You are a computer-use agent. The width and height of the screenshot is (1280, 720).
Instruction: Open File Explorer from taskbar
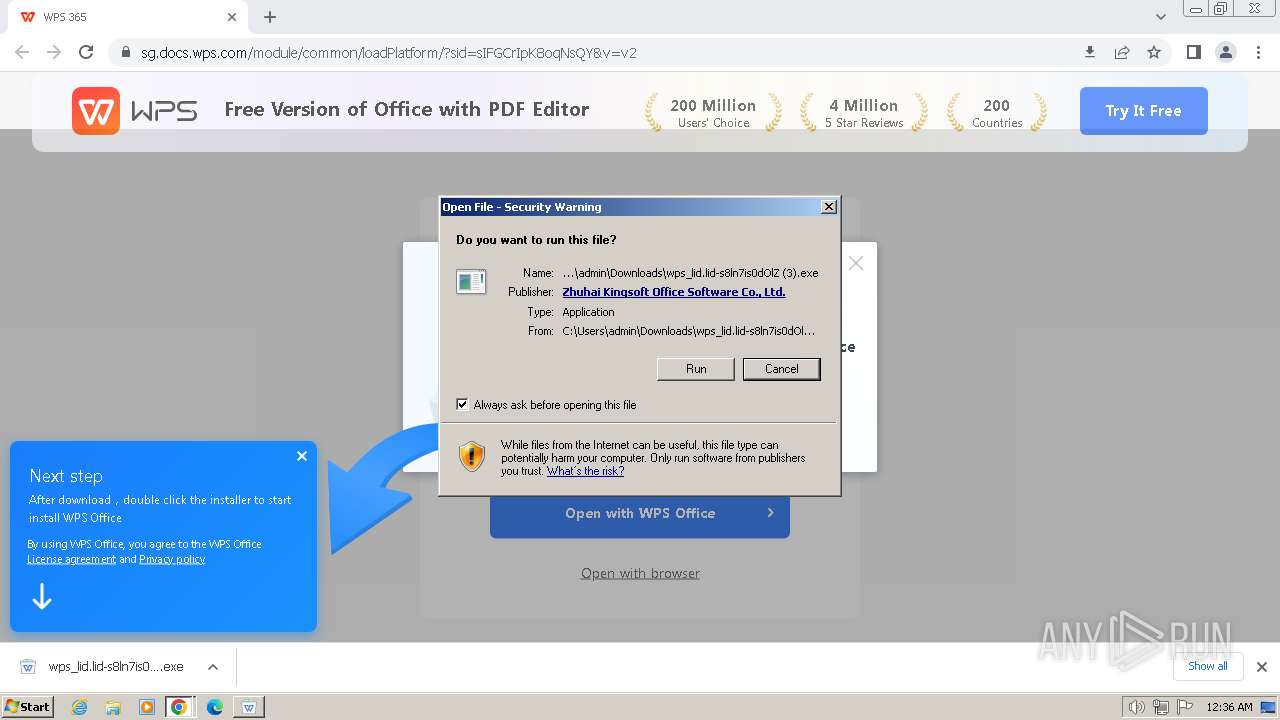113,707
